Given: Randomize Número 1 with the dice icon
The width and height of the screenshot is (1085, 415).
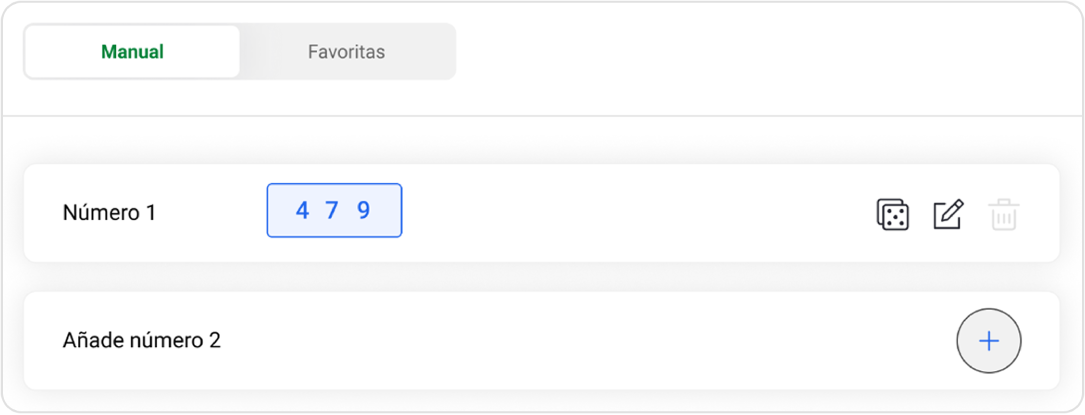Looking at the screenshot, I should pyautogui.click(x=892, y=214).
